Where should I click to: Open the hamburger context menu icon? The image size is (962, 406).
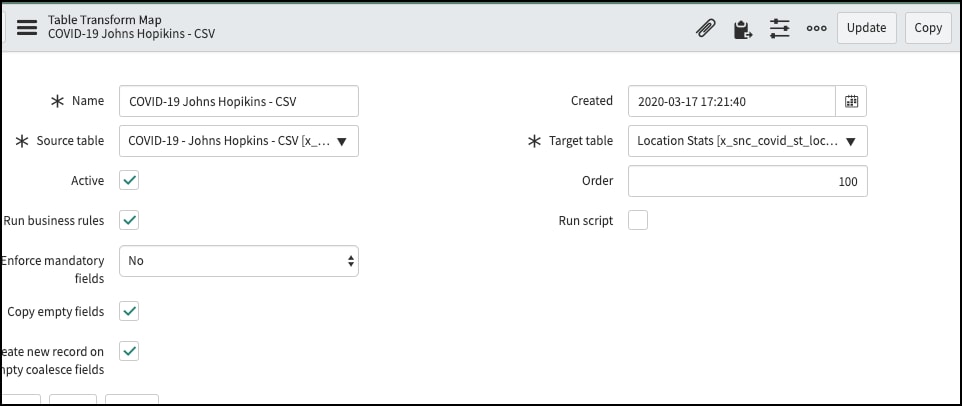click(x=27, y=27)
